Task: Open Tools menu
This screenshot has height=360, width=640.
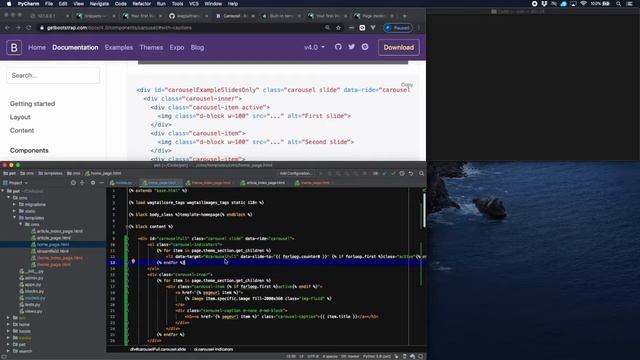Action: [177, 4]
